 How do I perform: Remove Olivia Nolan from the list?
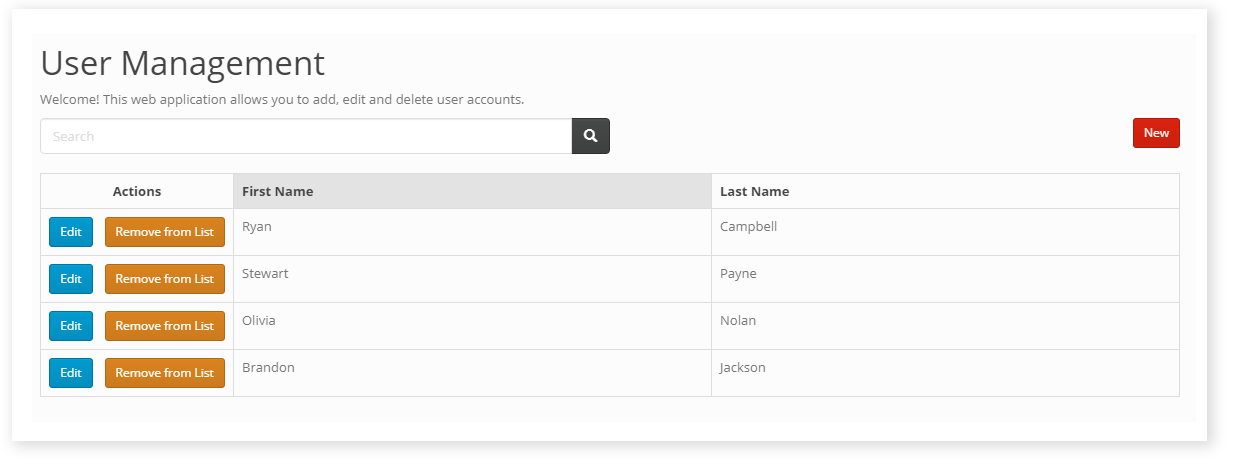[164, 326]
